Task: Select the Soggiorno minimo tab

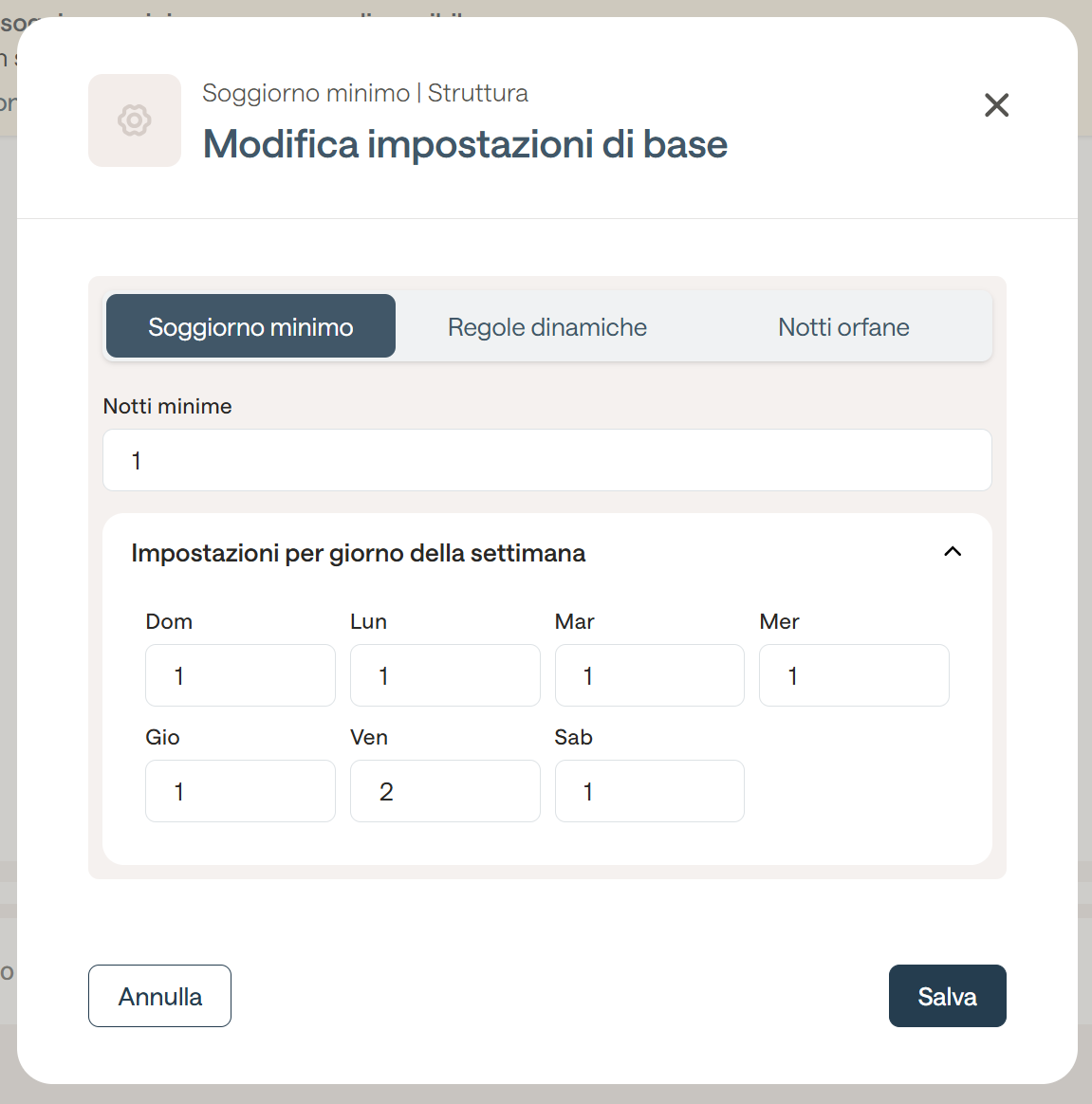Action: coord(250,326)
